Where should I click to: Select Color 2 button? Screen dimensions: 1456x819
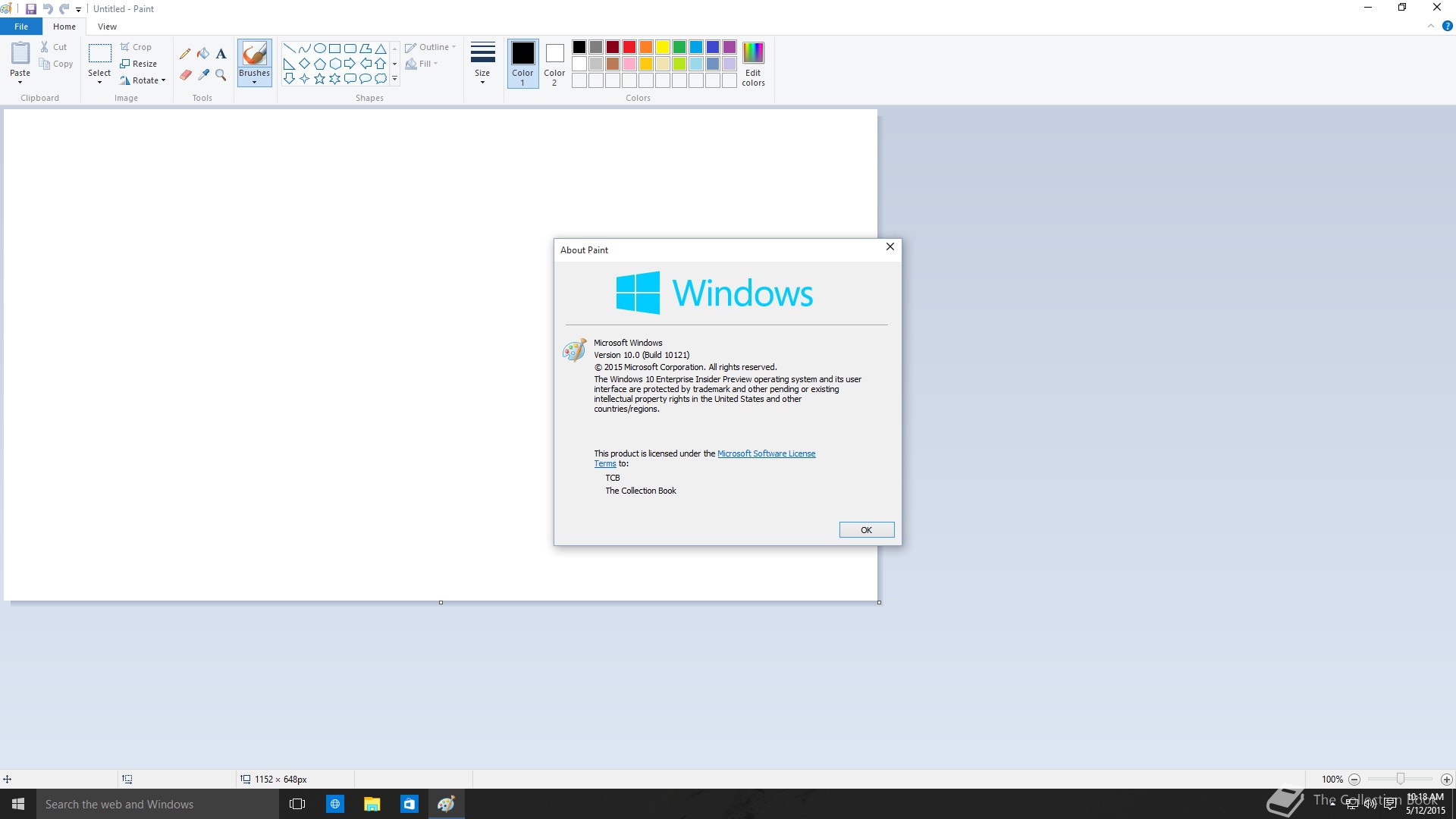coord(554,64)
